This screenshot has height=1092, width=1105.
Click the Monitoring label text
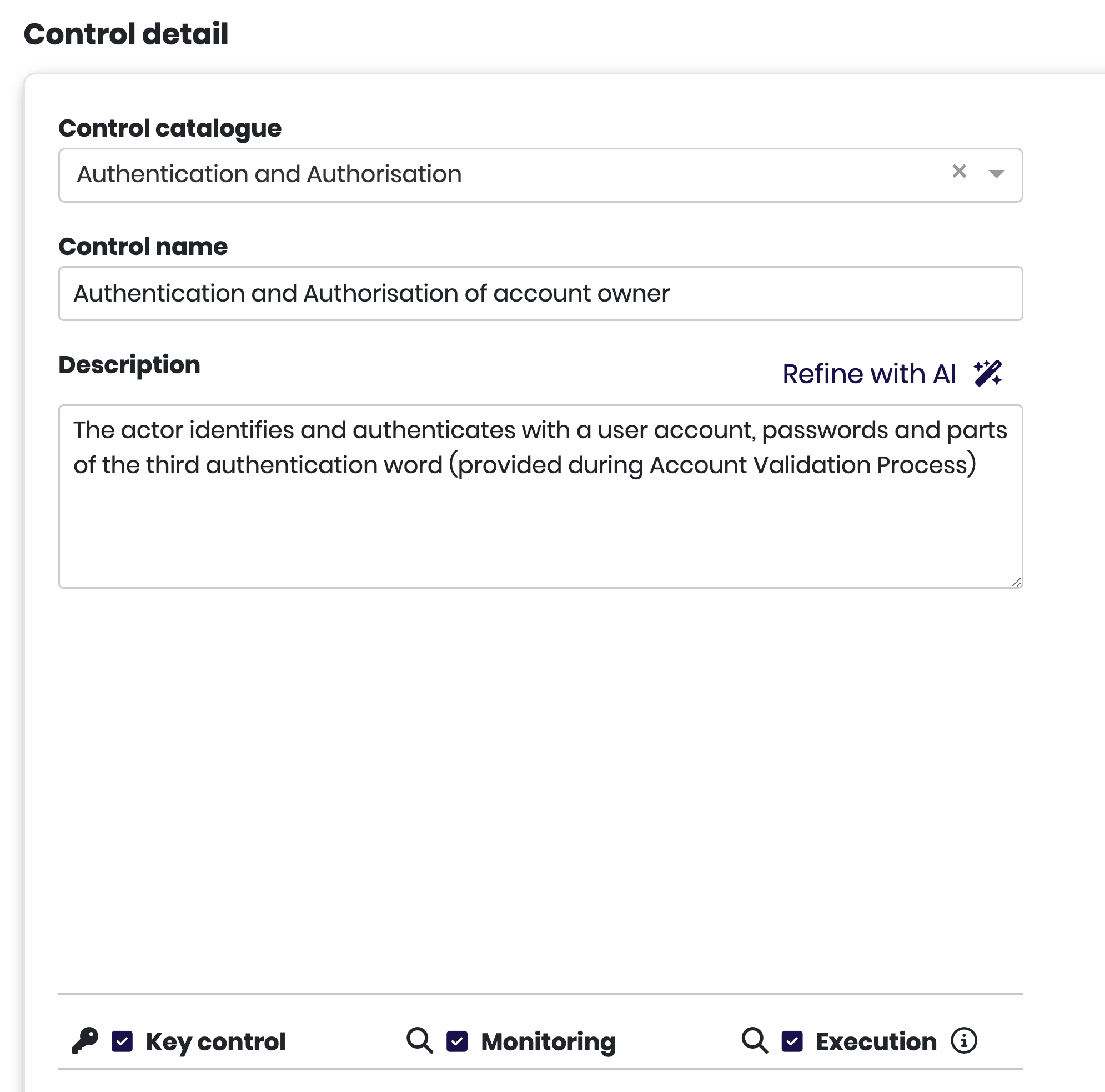click(x=548, y=1041)
